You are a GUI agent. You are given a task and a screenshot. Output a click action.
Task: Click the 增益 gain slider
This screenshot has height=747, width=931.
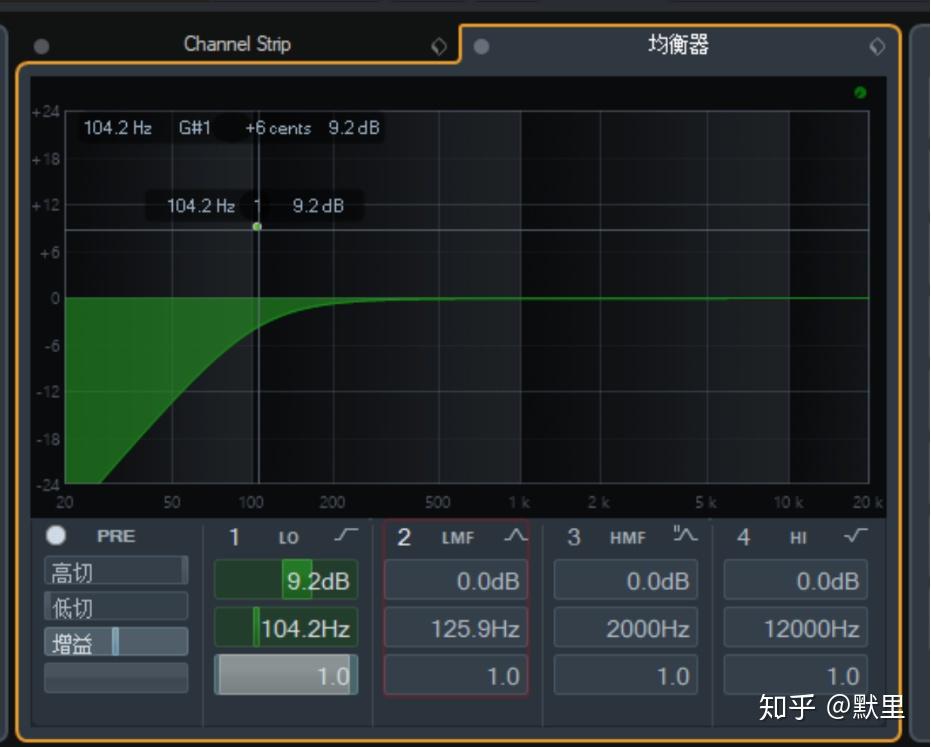[115, 641]
